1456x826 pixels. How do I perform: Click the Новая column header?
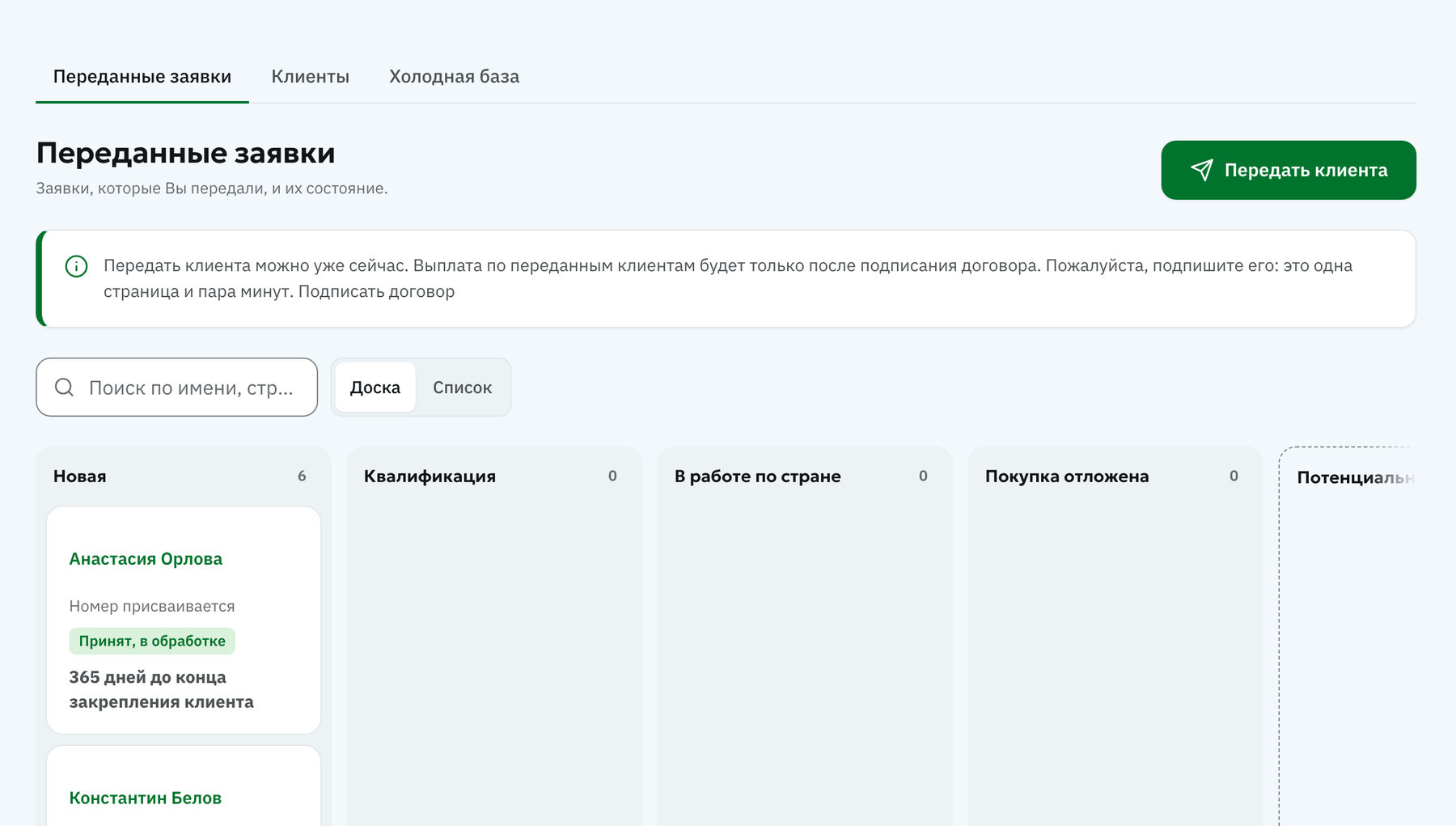[x=80, y=477]
